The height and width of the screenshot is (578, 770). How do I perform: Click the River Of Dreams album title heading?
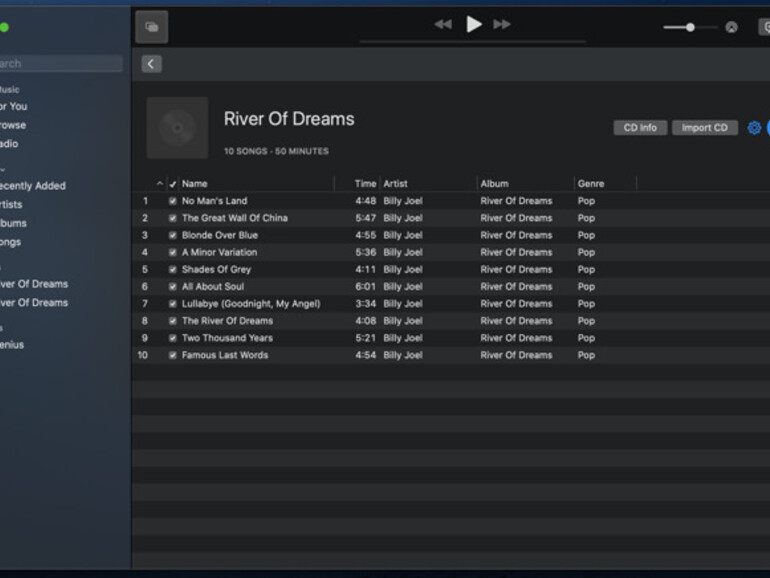tap(289, 119)
